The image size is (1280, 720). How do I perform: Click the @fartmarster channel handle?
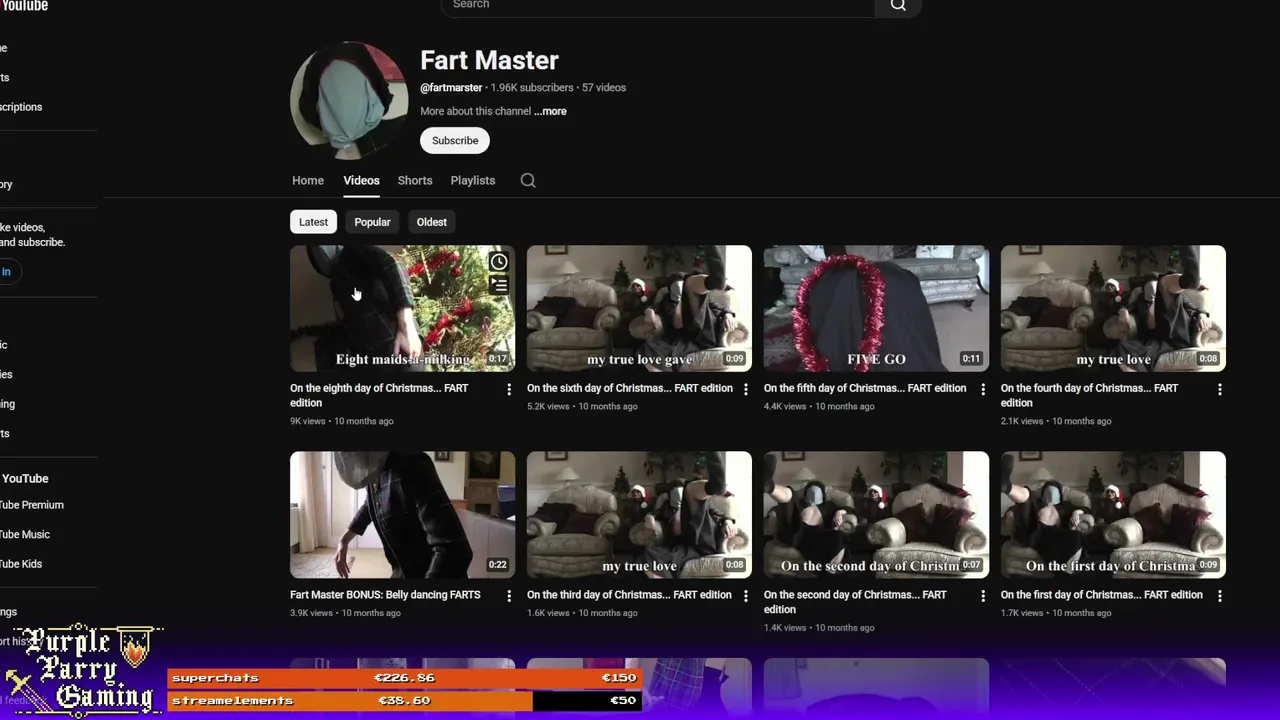point(451,87)
